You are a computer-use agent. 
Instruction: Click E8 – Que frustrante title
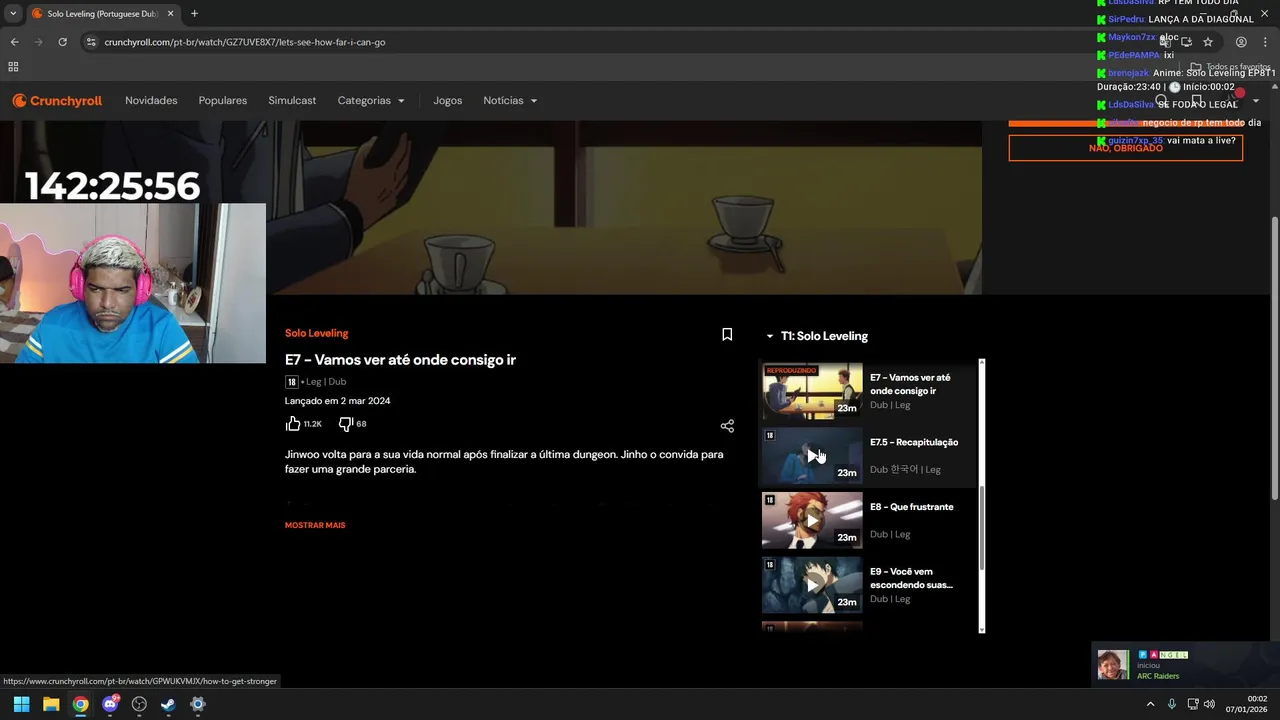coord(911,507)
